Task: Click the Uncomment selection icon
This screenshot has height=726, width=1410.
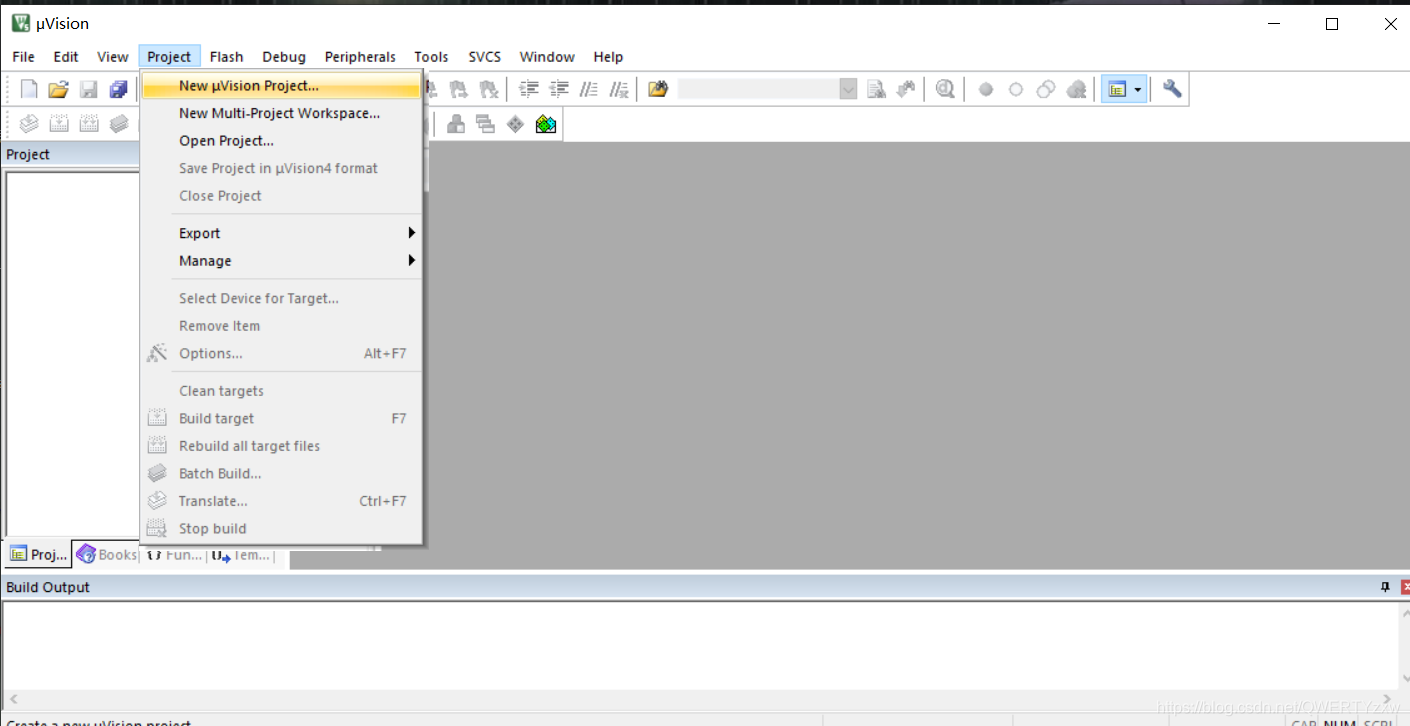Action: click(x=620, y=89)
